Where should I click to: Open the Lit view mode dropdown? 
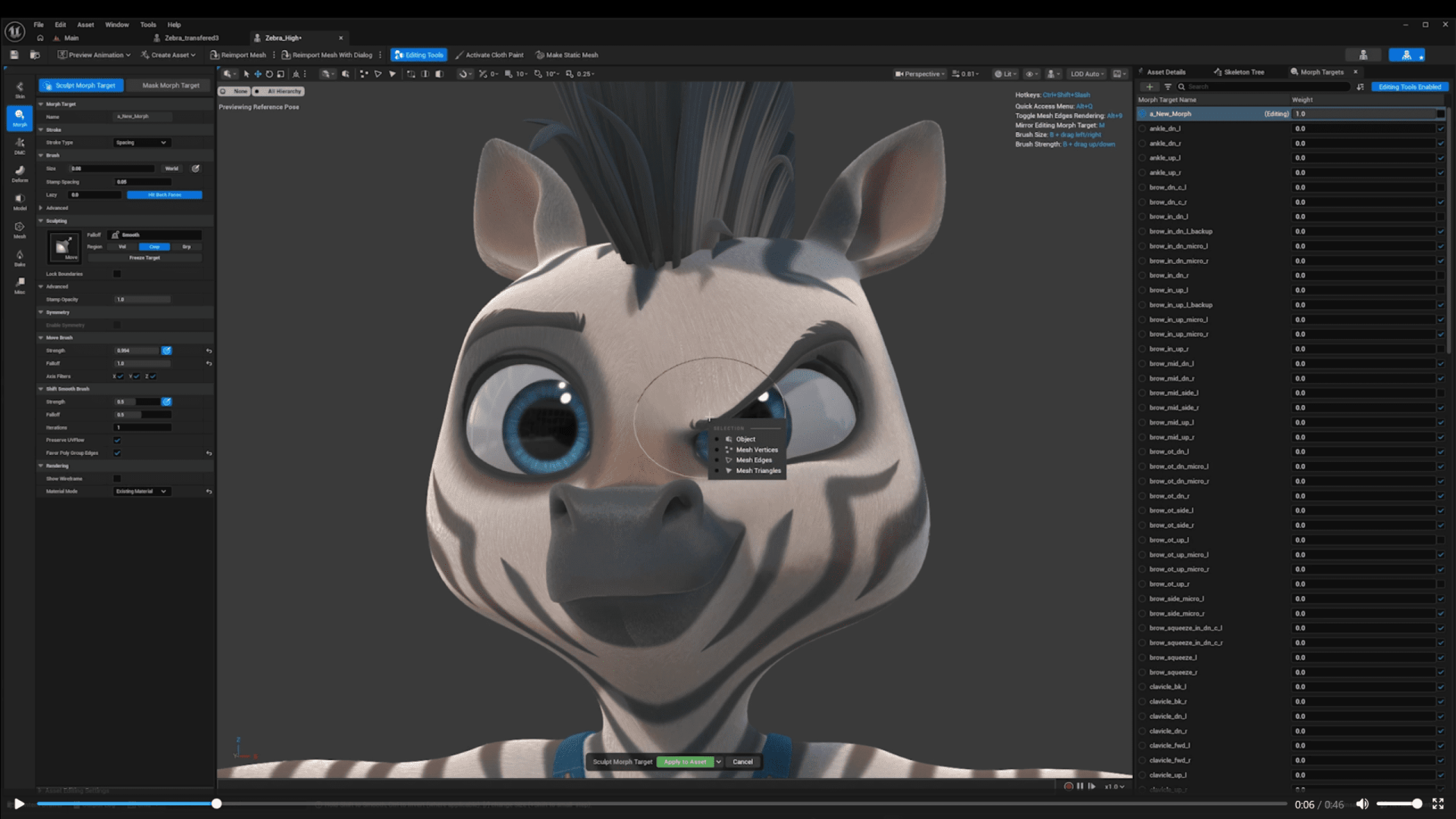[1006, 74]
